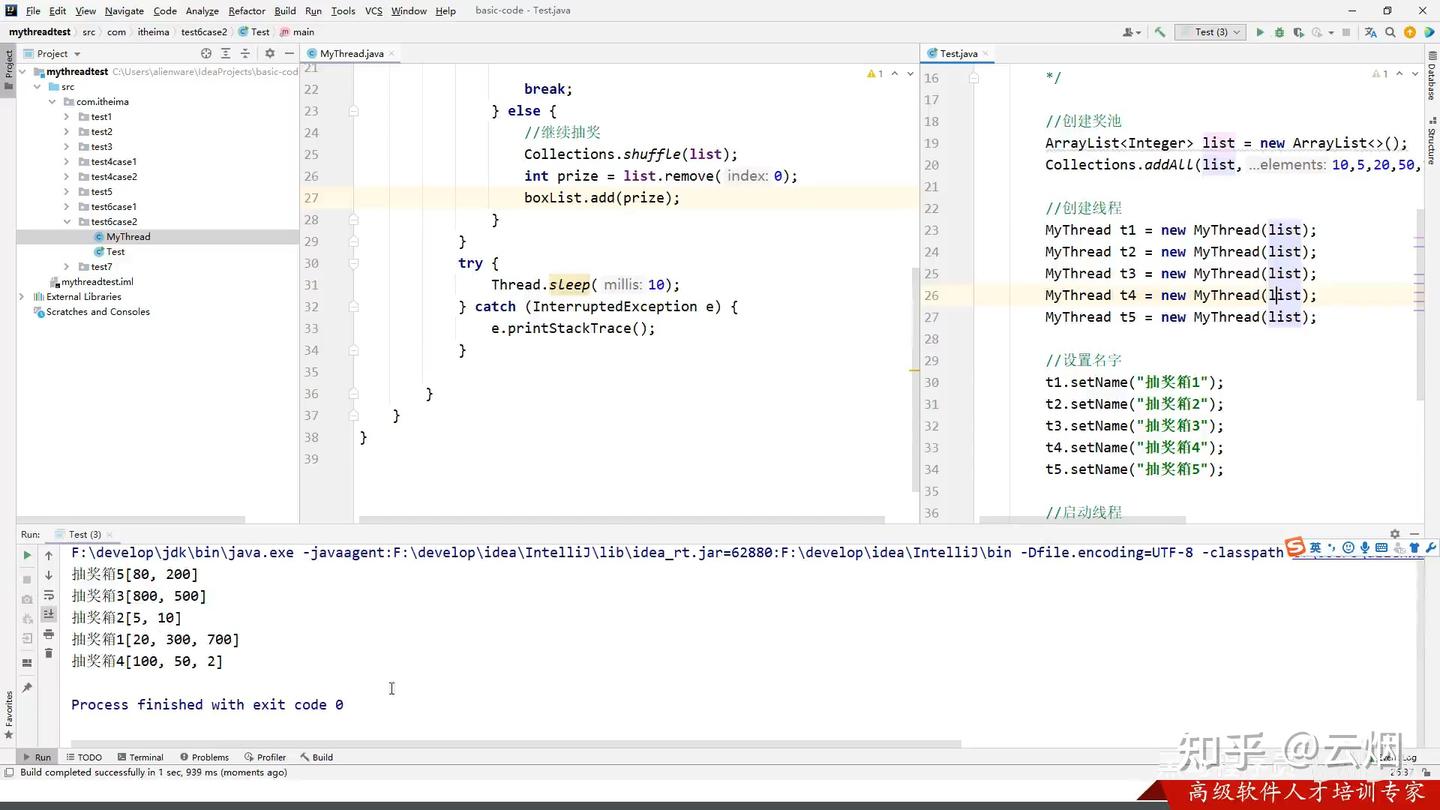Toggle pin tab in Run panel

point(27,687)
